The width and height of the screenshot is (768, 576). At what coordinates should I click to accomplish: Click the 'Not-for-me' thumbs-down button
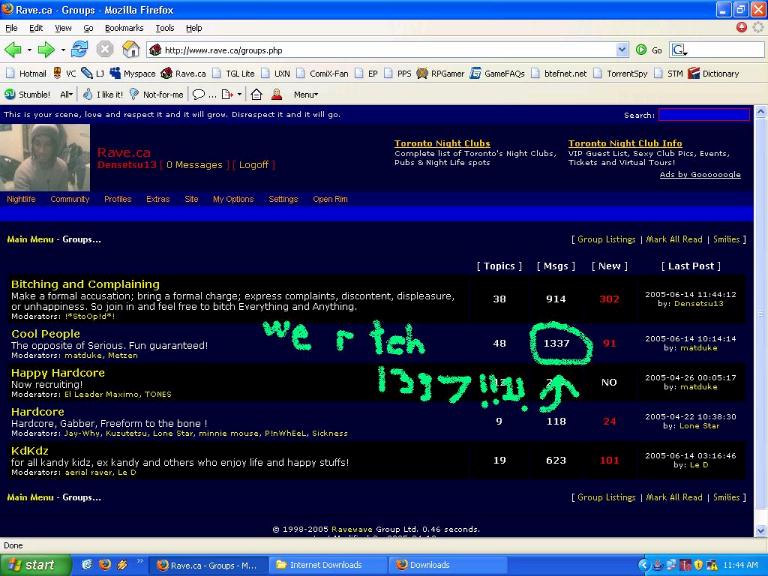click(157, 95)
